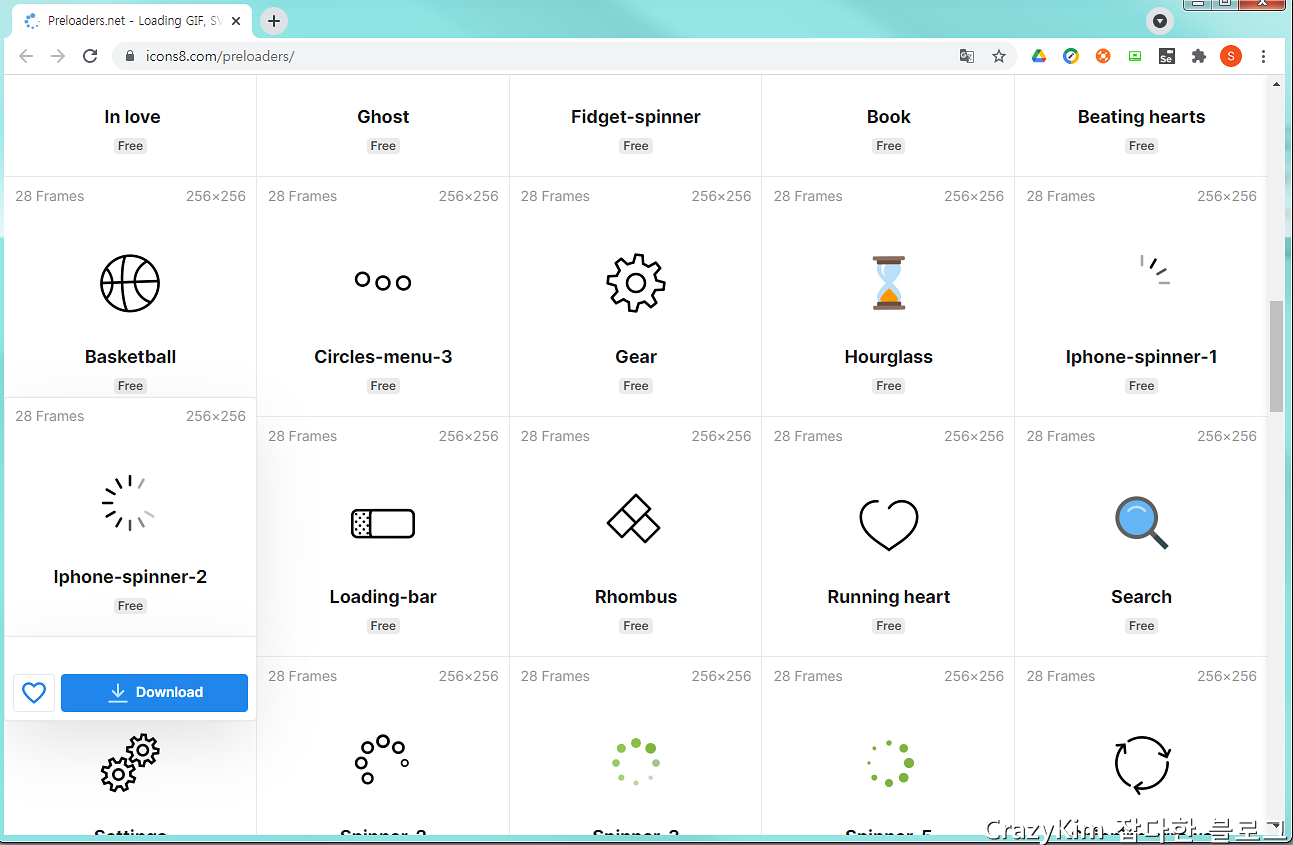Screen dimensions: 1293x845
Task: Click 28 Frames label above Basketball
Action: (50, 196)
